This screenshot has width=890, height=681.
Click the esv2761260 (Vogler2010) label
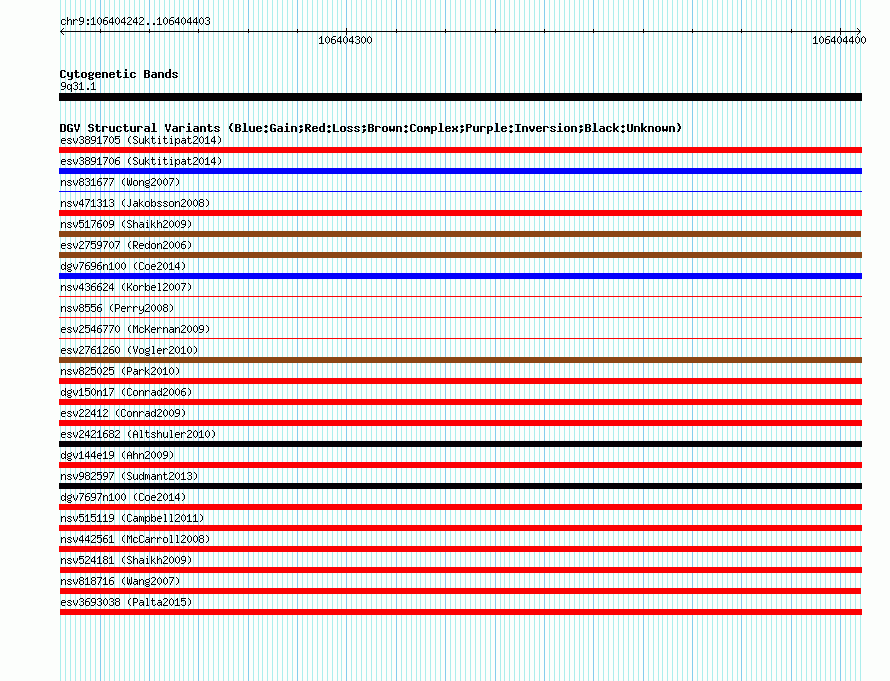(x=129, y=350)
